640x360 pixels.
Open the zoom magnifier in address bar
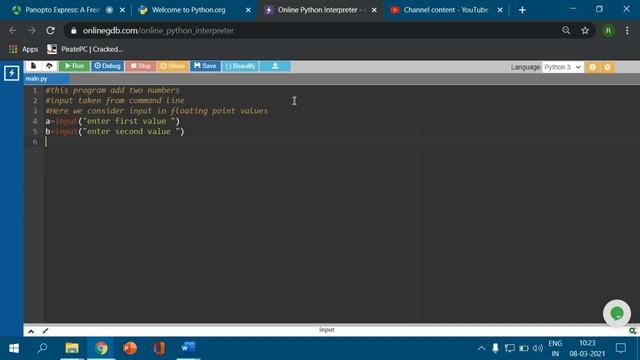pos(566,31)
